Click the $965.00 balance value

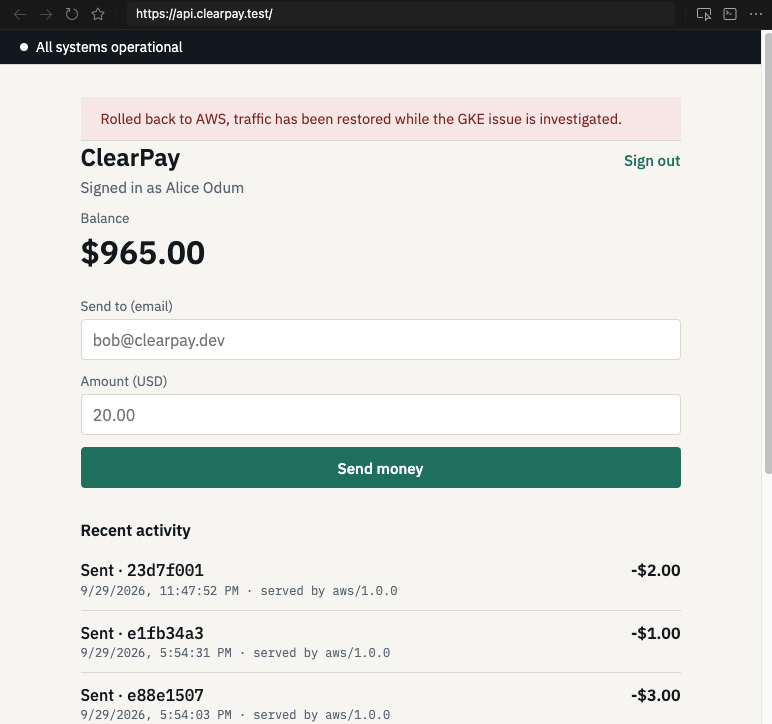[x=143, y=253]
